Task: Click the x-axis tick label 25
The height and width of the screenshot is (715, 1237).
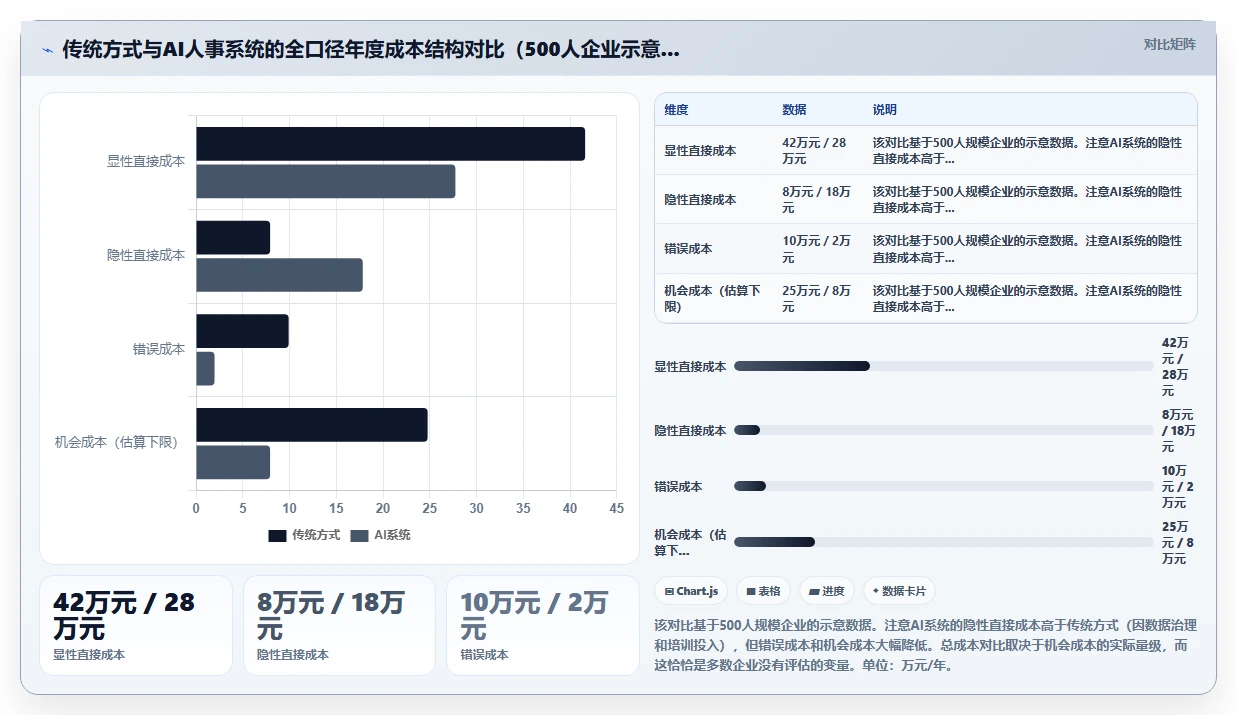Action: click(430, 508)
